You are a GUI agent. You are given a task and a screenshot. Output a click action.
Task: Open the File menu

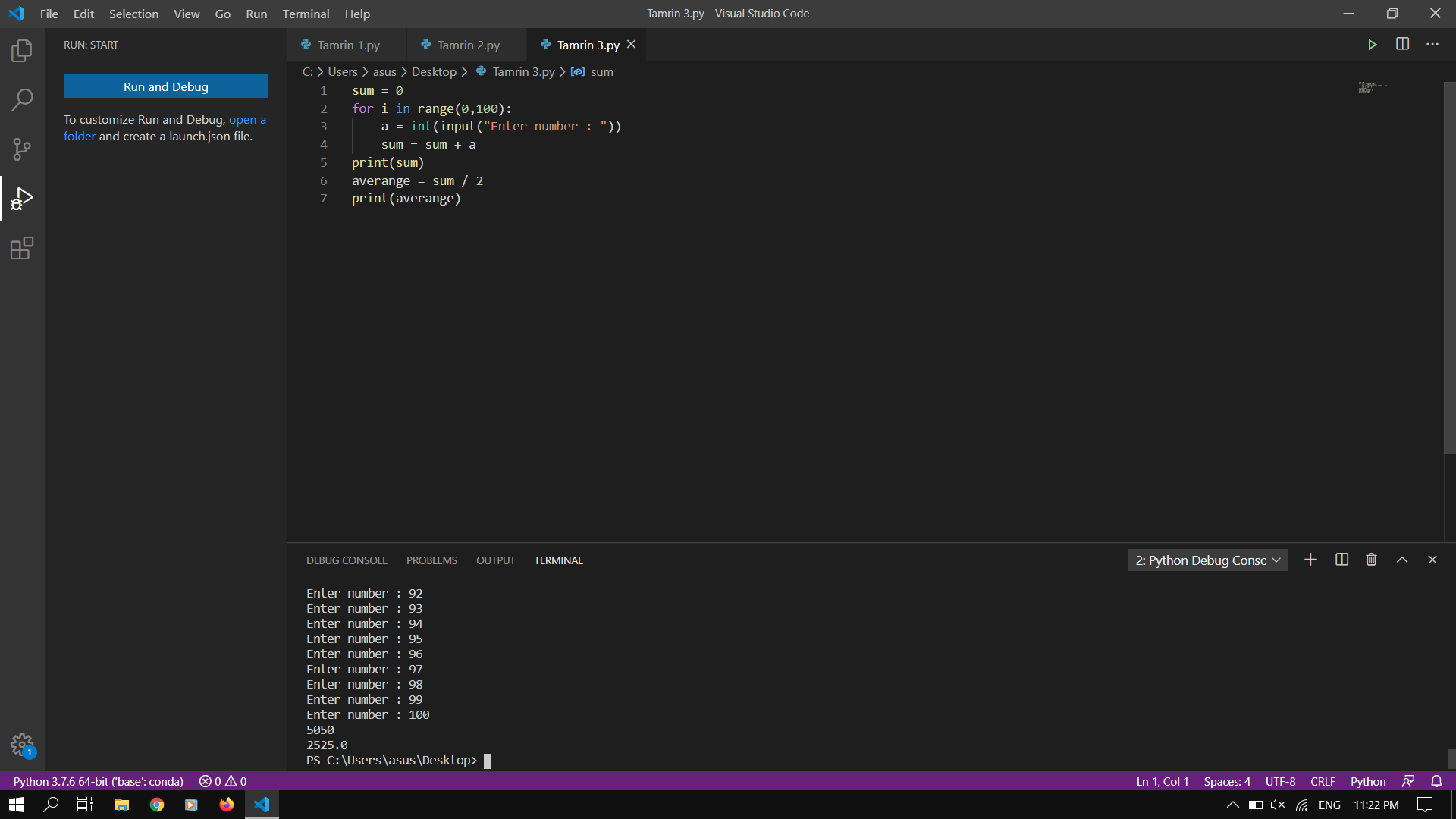(49, 14)
